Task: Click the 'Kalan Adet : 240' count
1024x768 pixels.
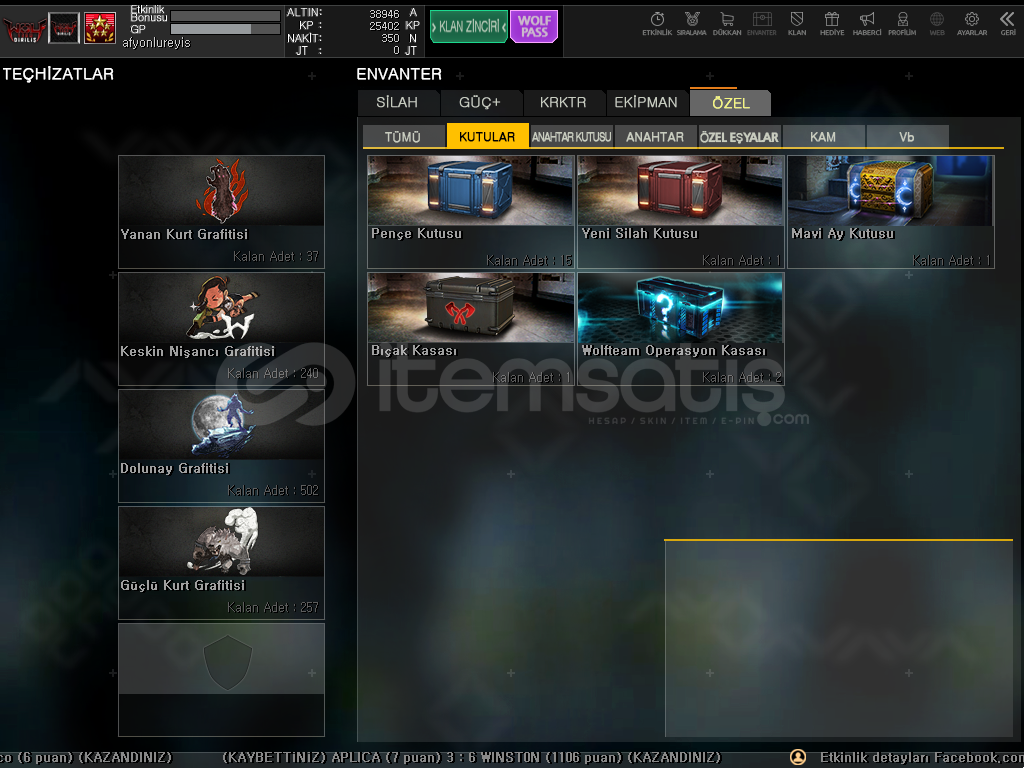Action: pyautogui.click(x=273, y=373)
